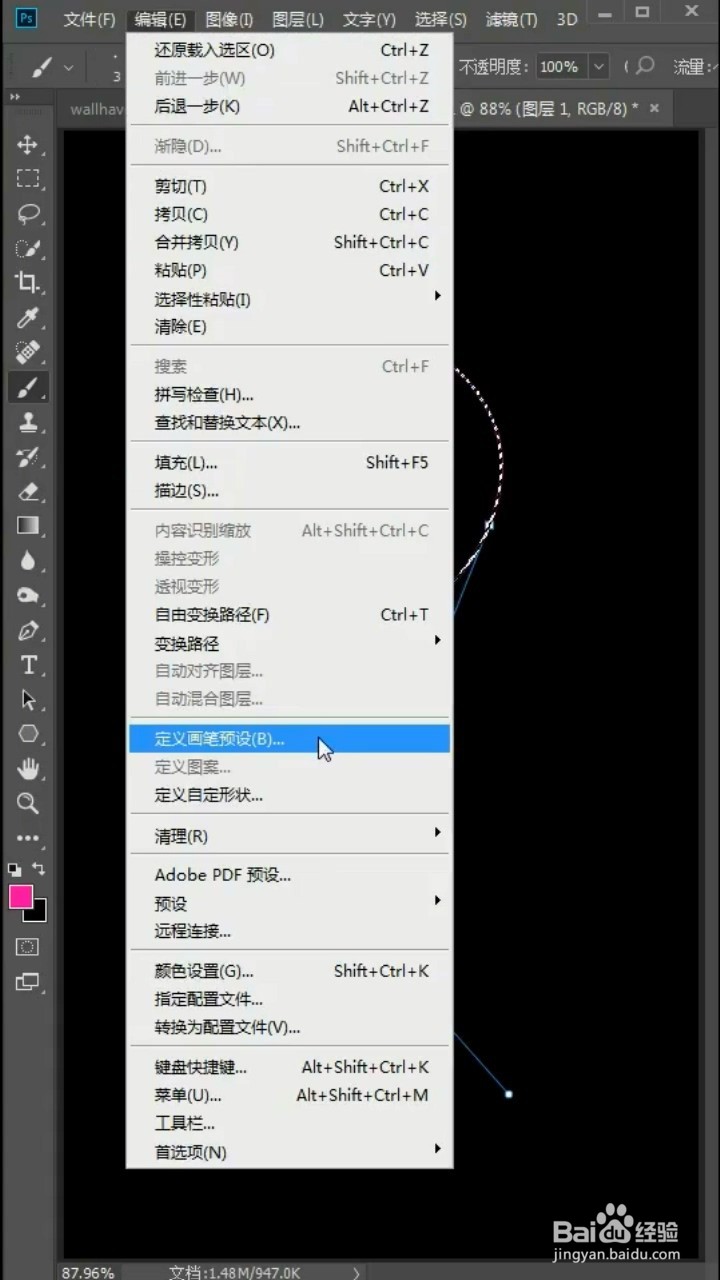Open opacity 100% dropdown arrow
Screen dimensions: 720x1280
(598, 67)
